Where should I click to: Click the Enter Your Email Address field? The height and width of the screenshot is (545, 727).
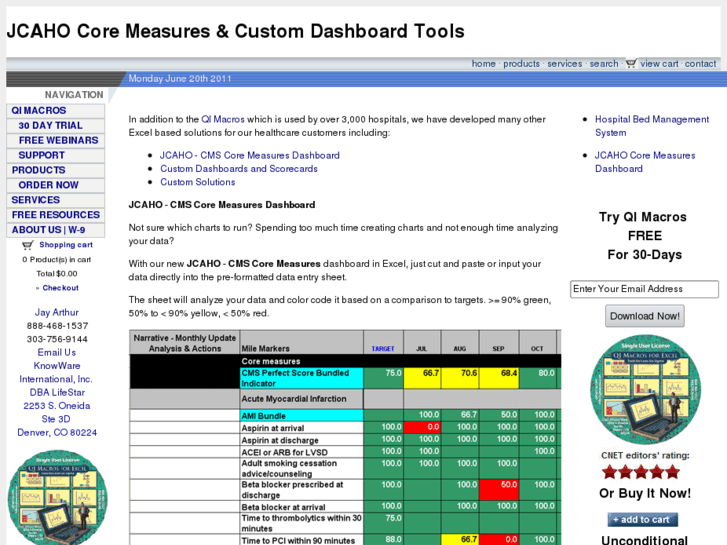[x=644, y=289]
